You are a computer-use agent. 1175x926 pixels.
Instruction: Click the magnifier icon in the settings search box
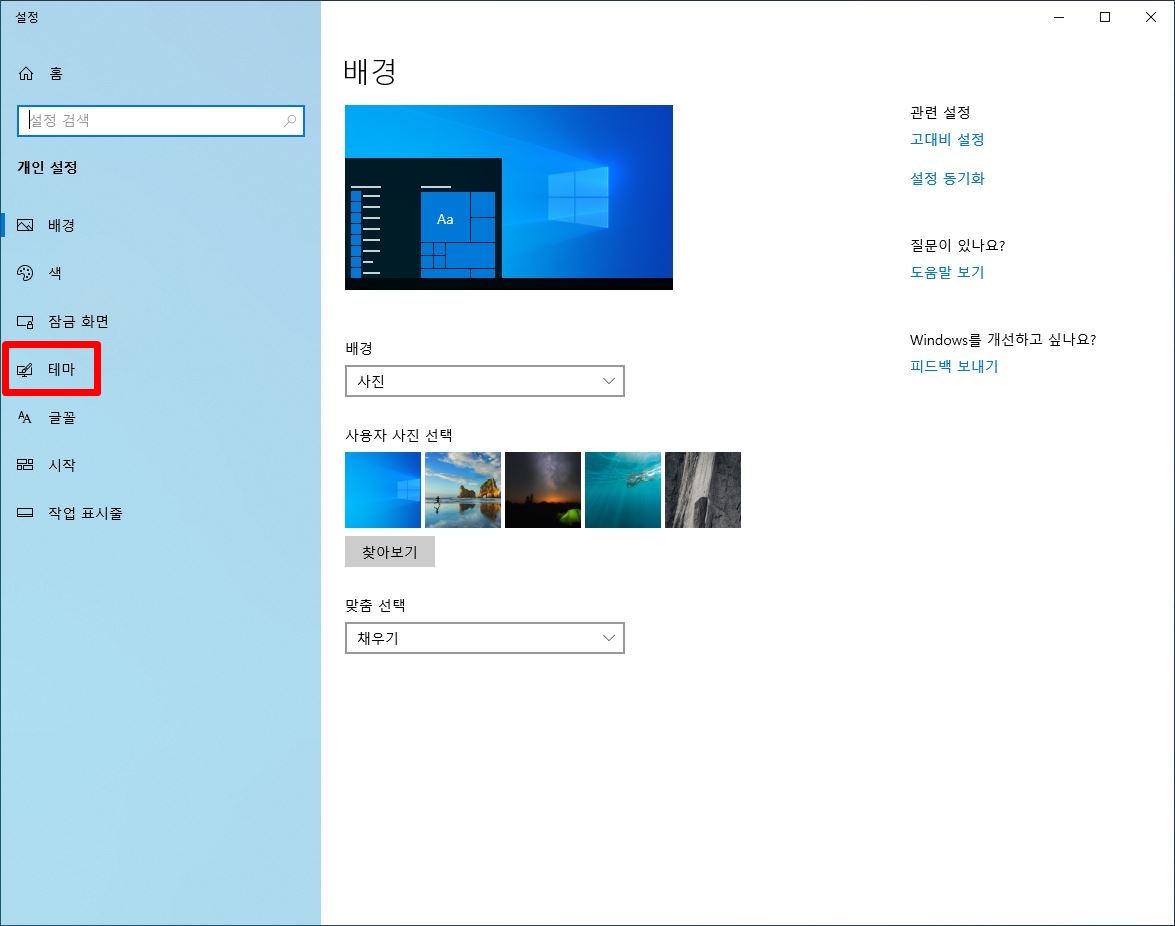coord(290,121)
